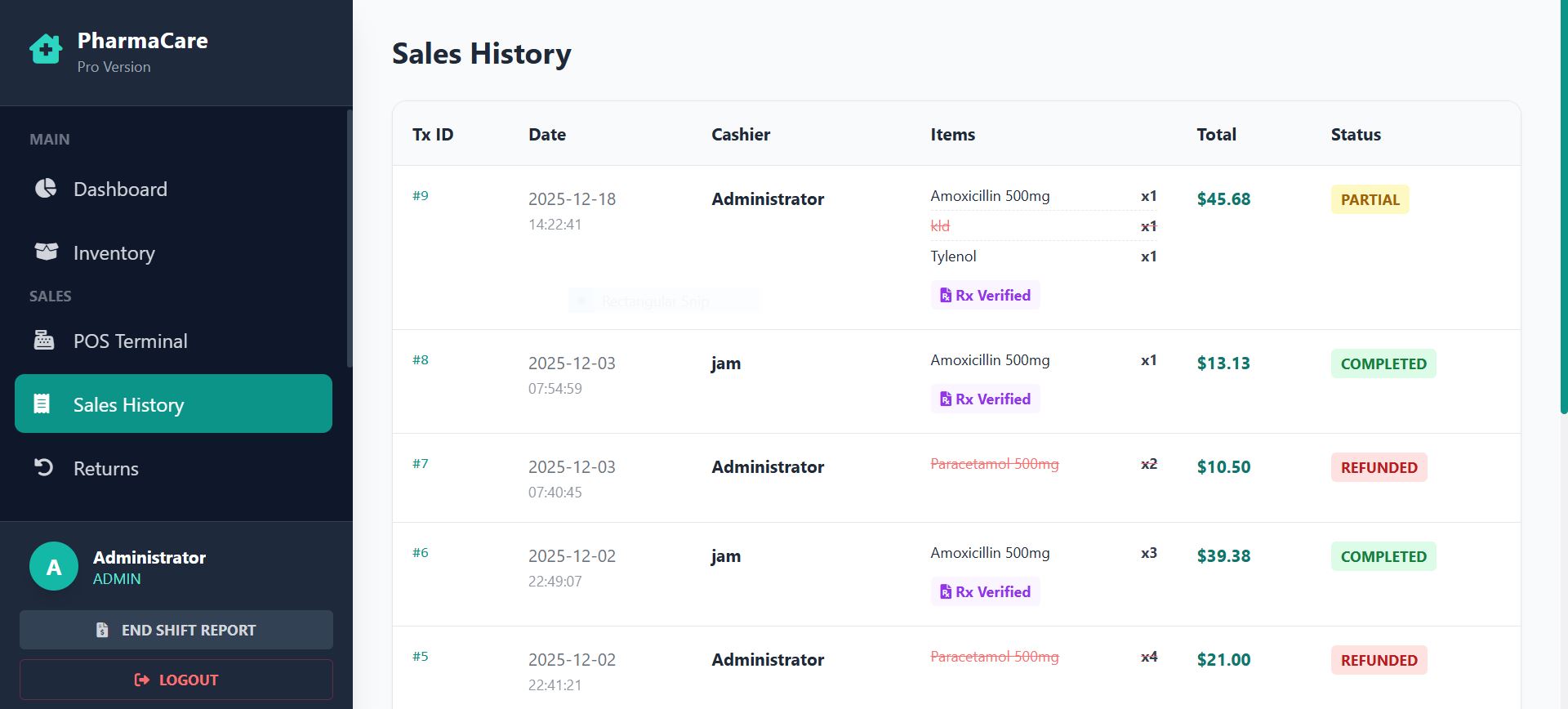1568x709 pixels.
Task: Click the Date column header
Action: point(547,135)
